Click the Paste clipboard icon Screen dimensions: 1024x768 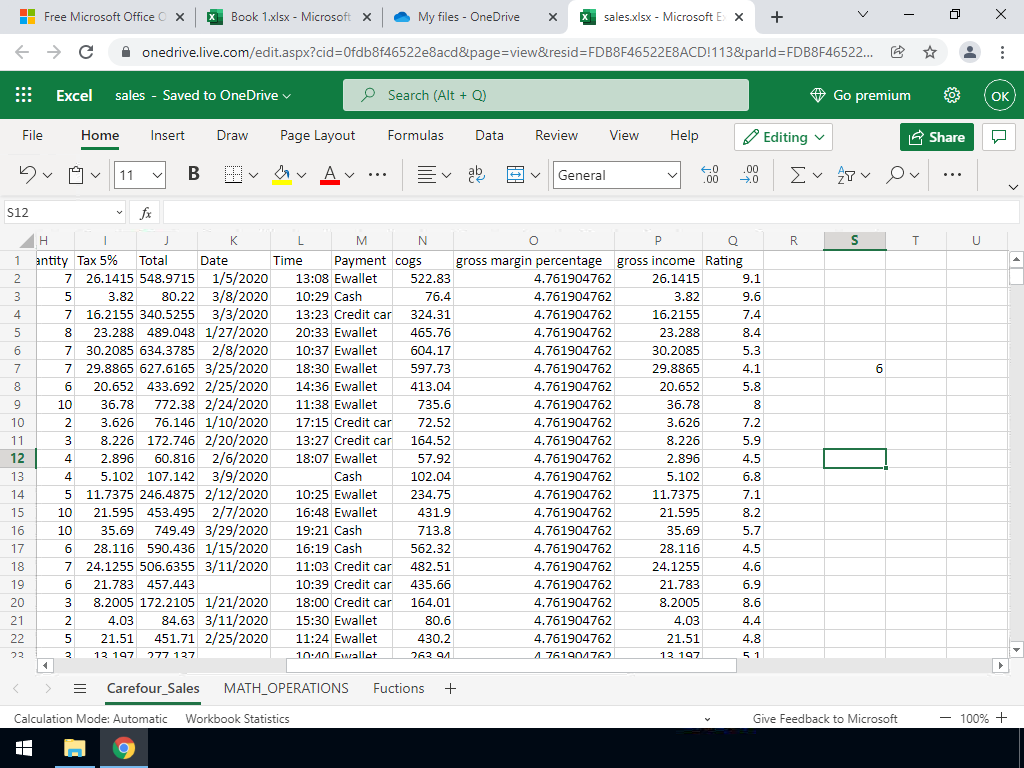click(77, 175)
